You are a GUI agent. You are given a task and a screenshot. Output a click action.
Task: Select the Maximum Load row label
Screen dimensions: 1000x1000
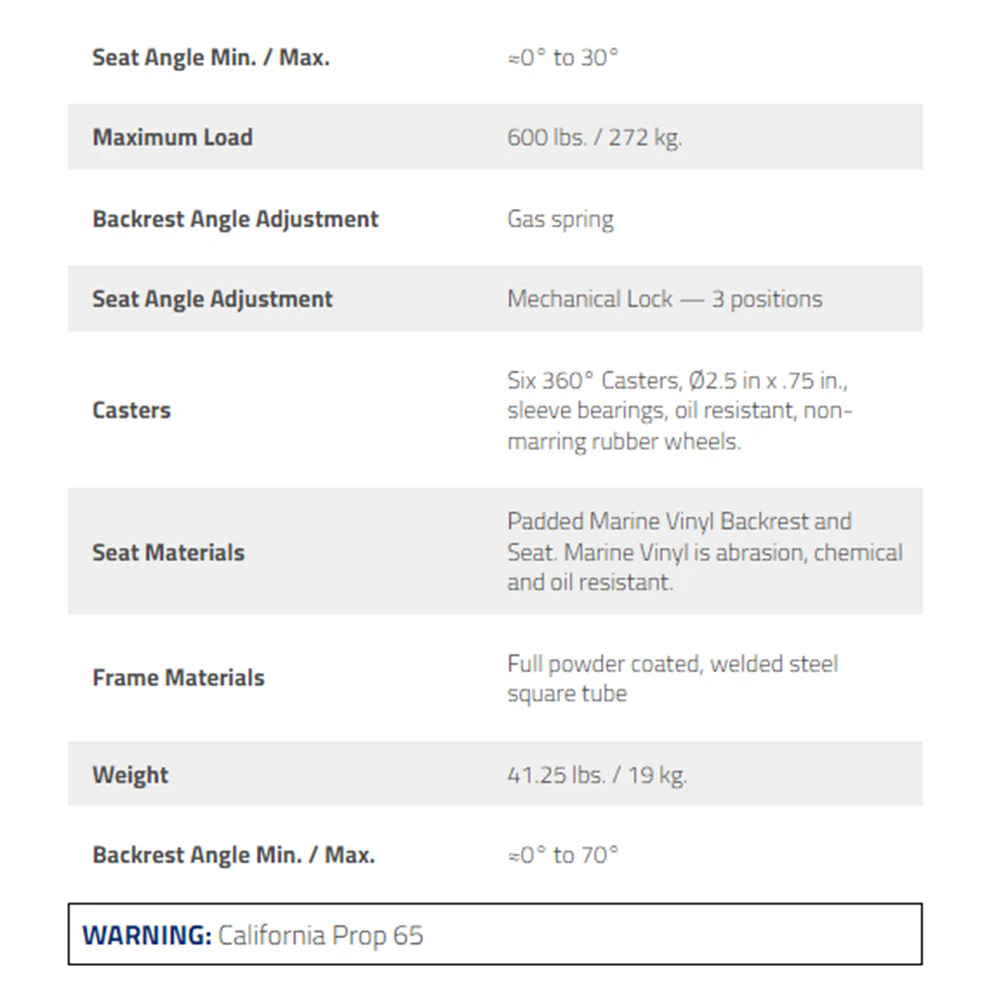pos(173,137)
